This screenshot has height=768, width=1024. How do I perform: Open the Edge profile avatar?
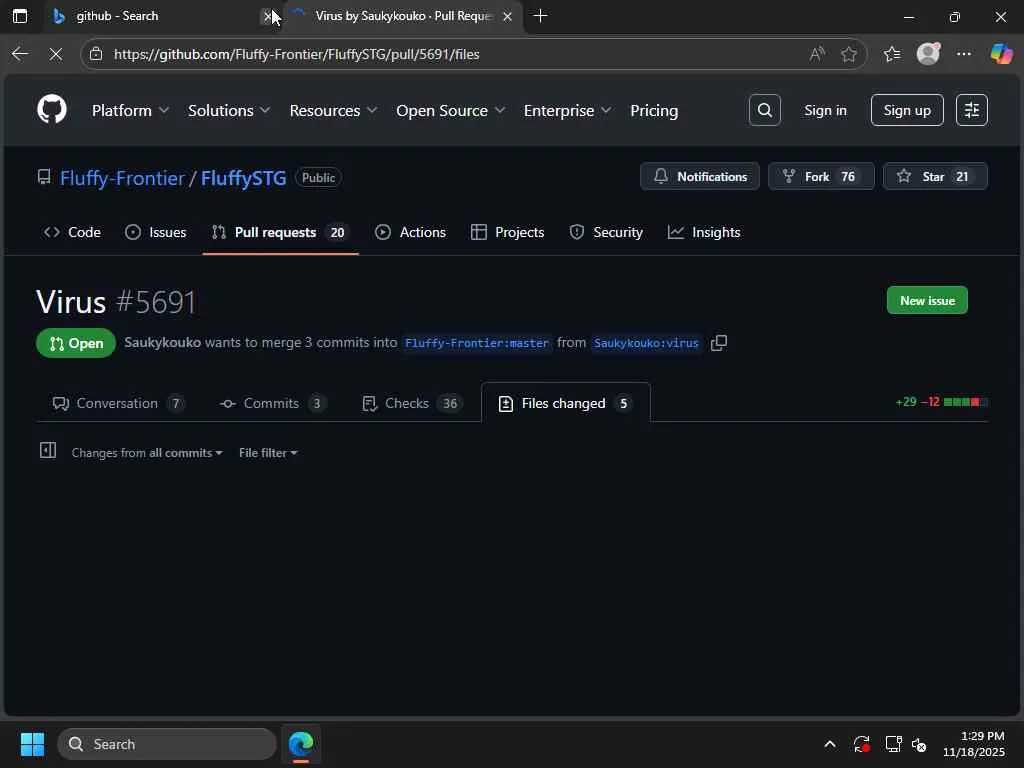pos(928,54)
